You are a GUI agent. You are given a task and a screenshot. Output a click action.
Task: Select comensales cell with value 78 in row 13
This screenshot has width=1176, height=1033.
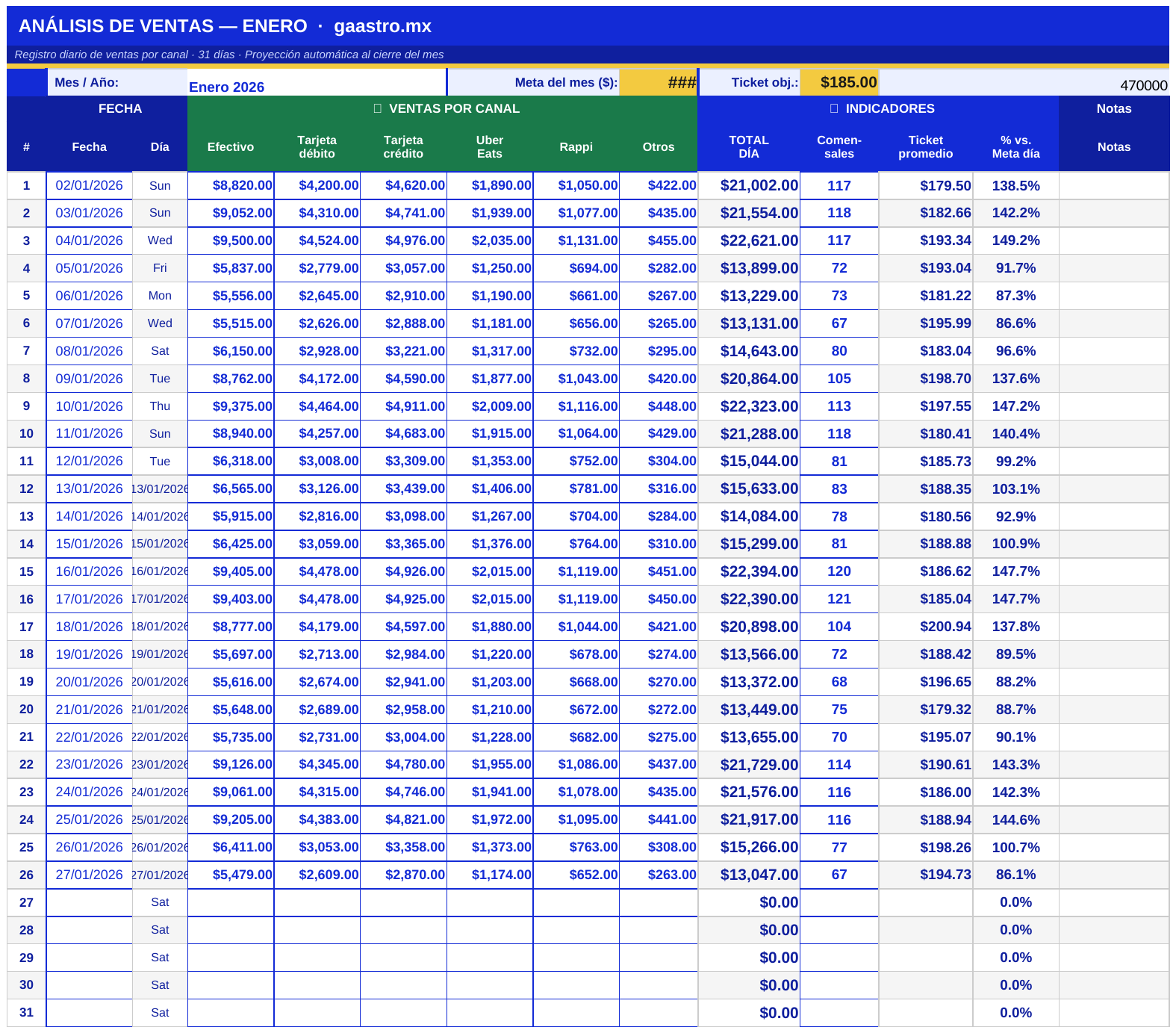click(x=839, y=516)
